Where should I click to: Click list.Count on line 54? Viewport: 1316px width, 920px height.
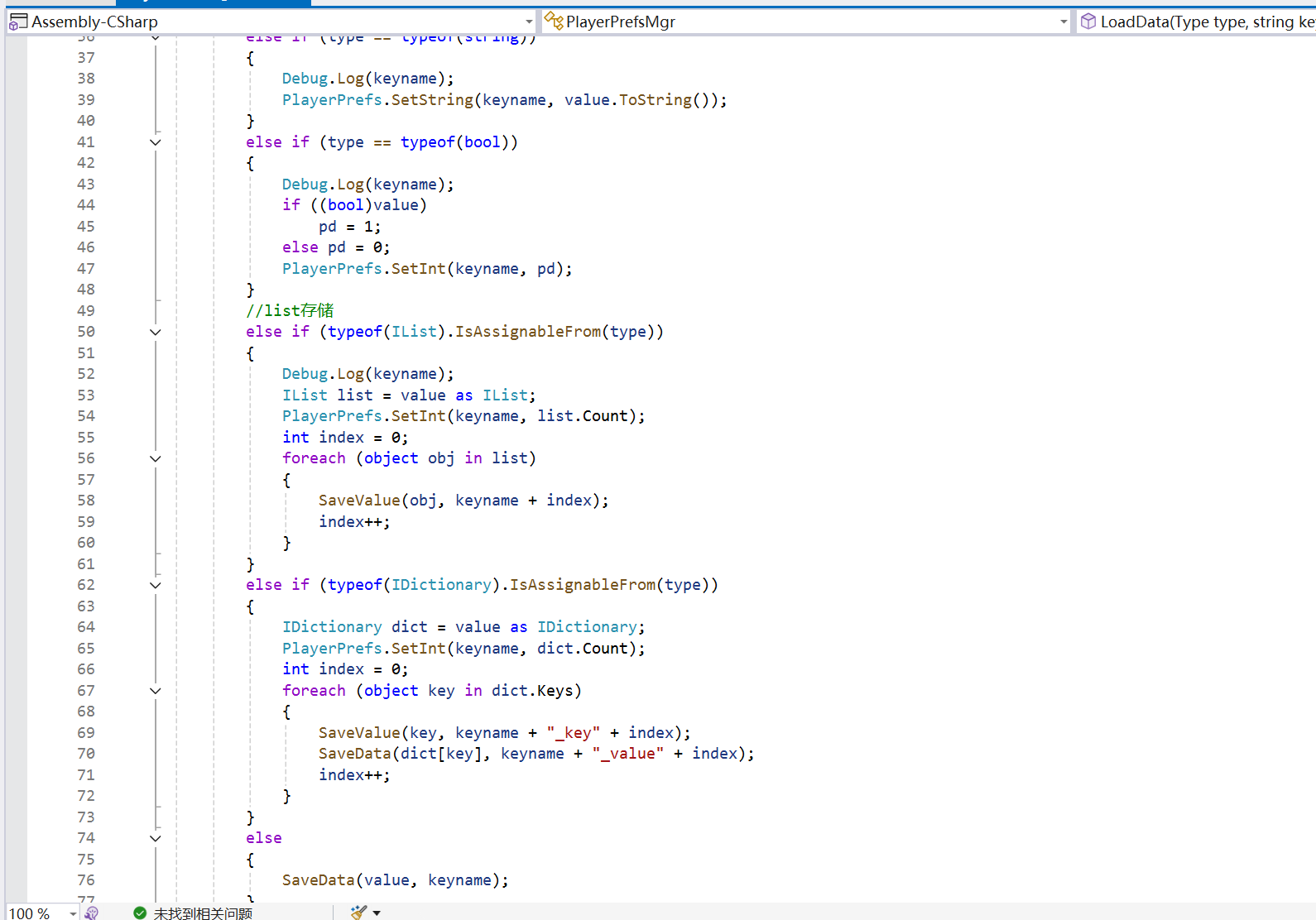pyautogui.click(x=583, y=416)
